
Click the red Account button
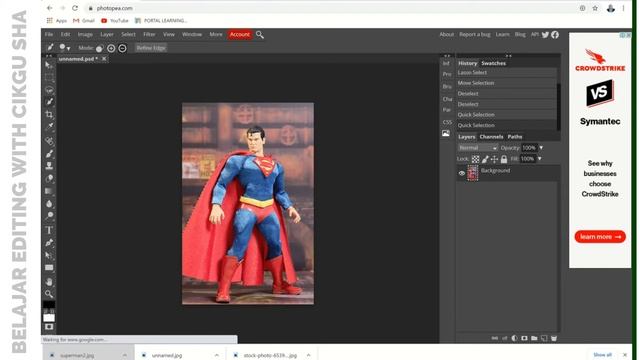click(240, 35)
